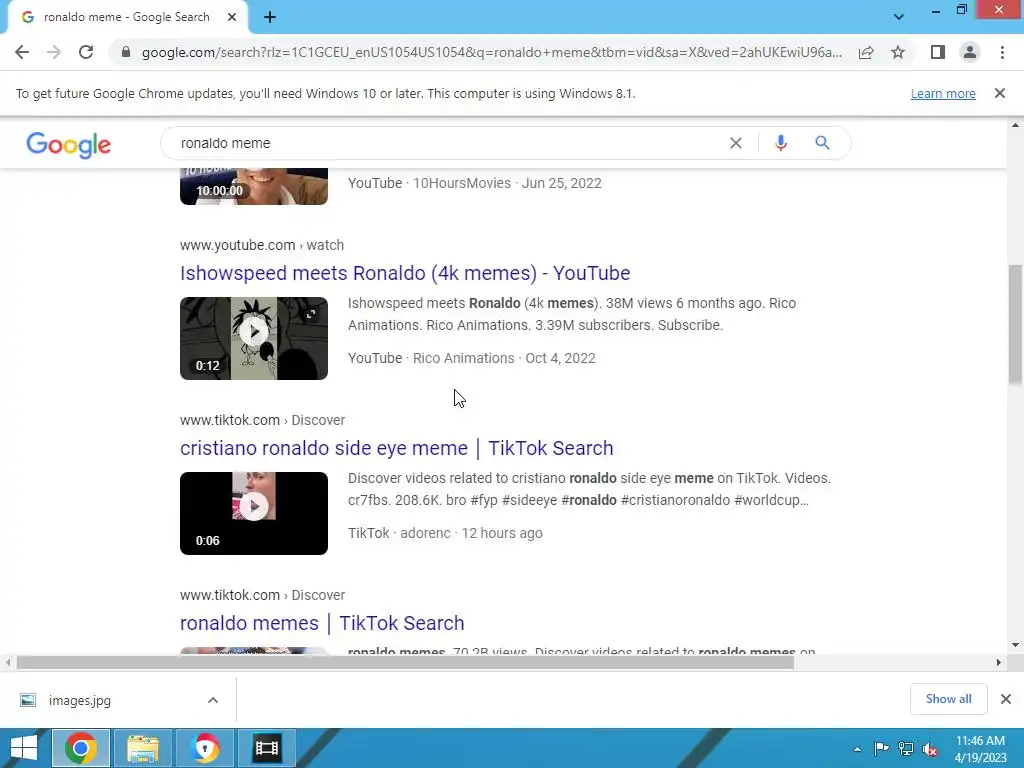Open a new tab with the plus button
The image size is (1024, 768).
[270, 18]
